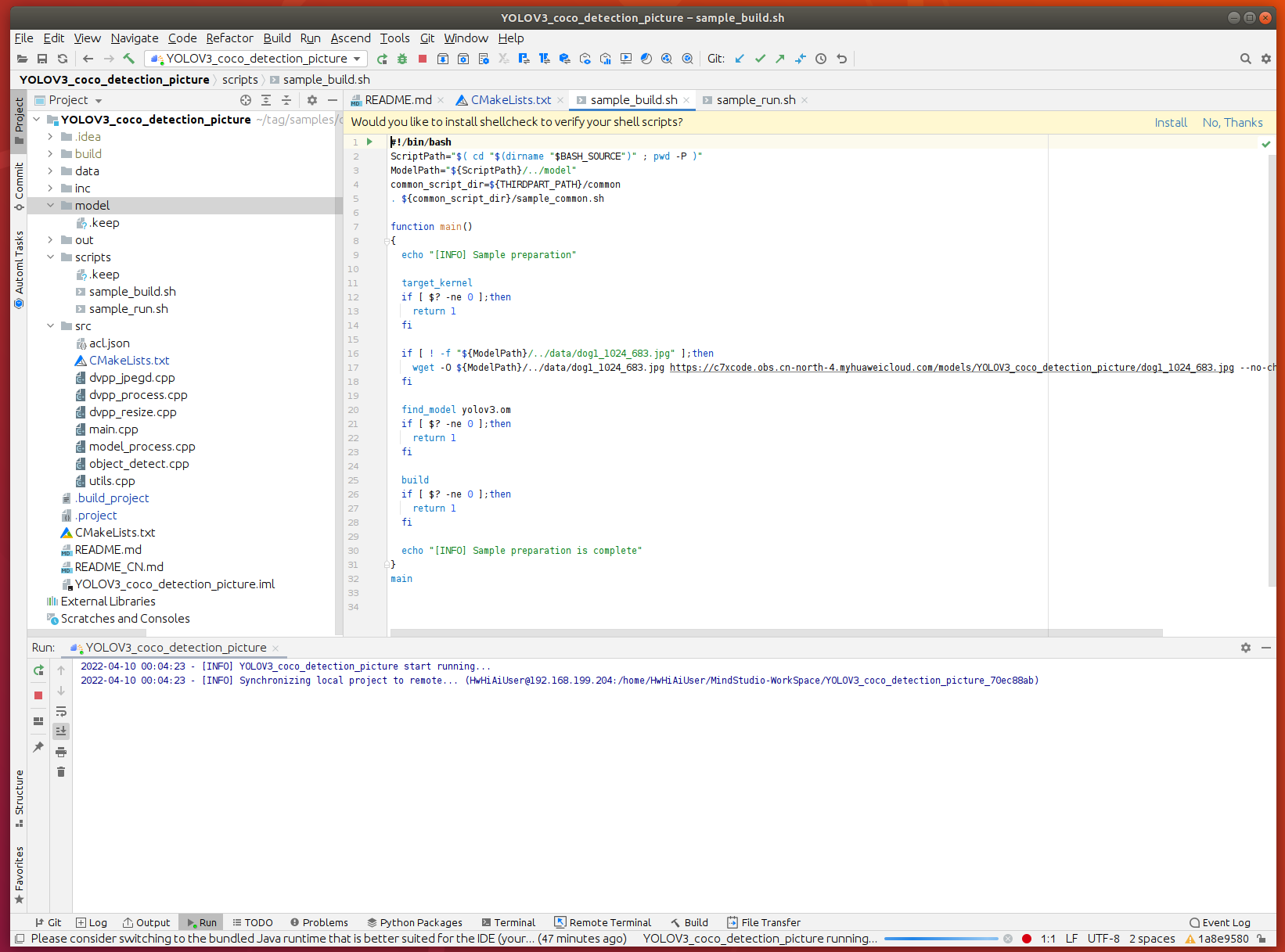The width and height of the screenshot is (1285, 952).
Task: Open the Ascend menu
Action: [x=350, y=38]
